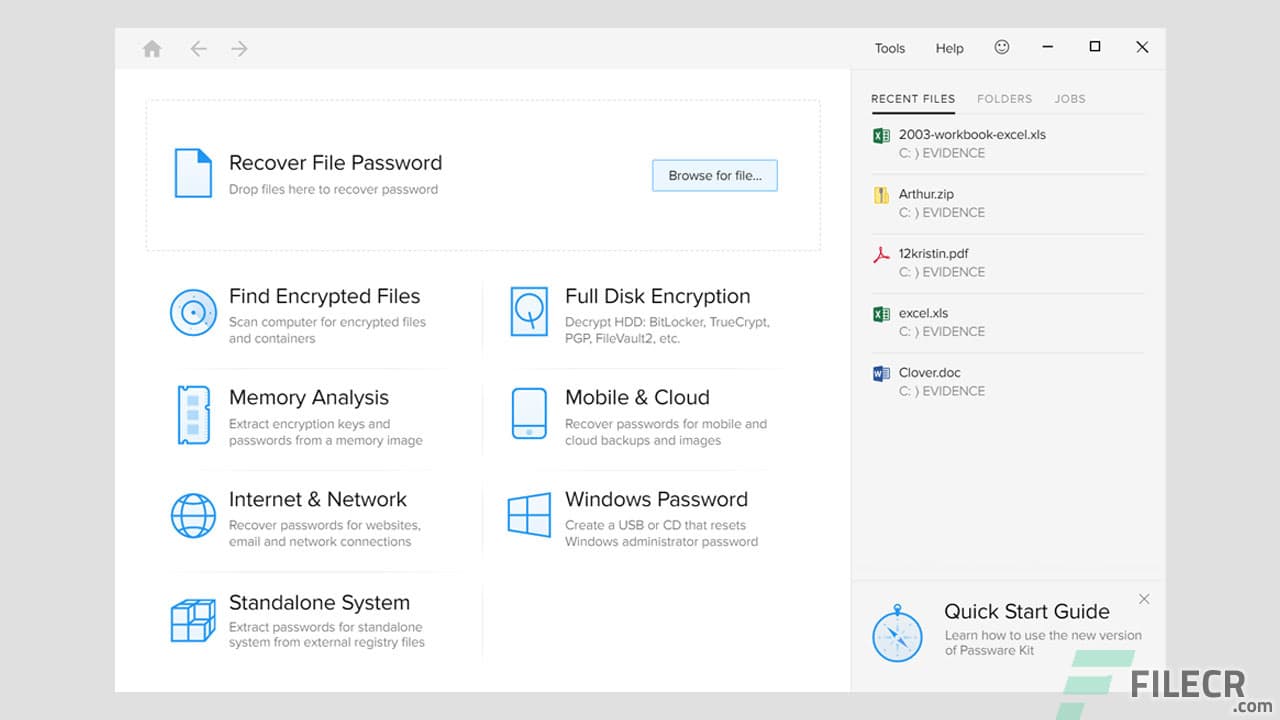
Task: Select the Internet & Network globe icon
Action: [x=193, y=516]
